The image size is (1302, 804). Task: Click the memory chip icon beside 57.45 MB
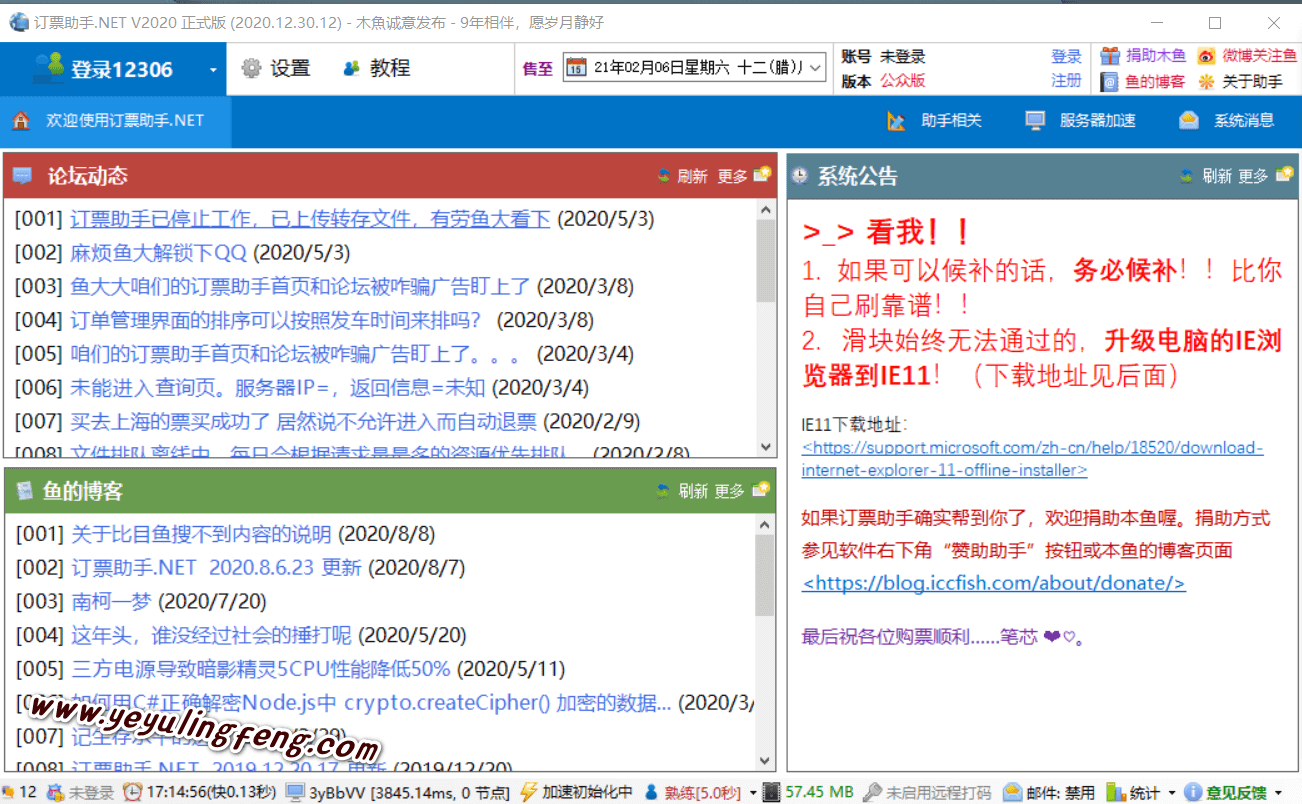[x=771, y=792]
